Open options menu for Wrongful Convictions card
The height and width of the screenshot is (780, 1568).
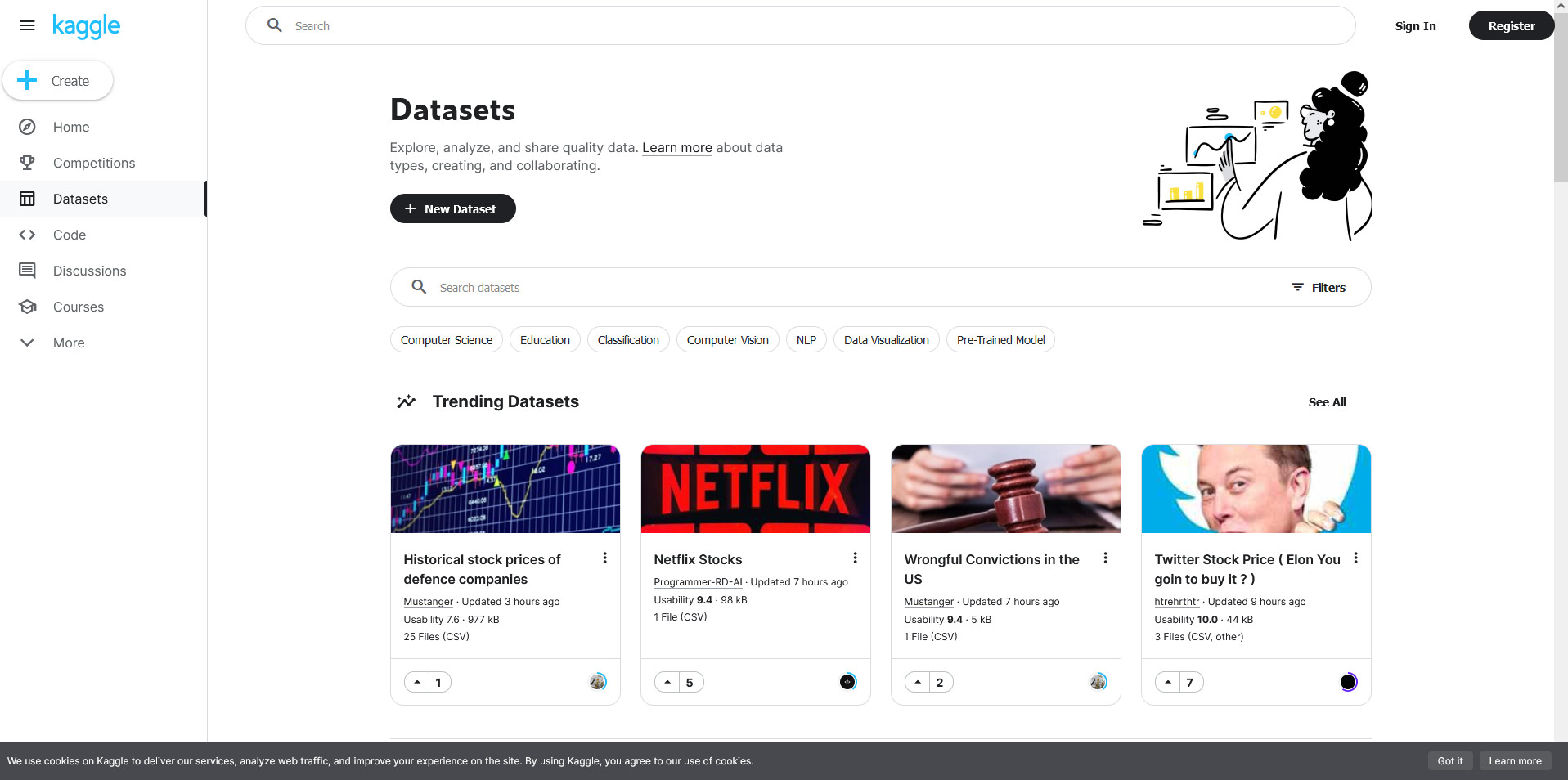click(1105, 558)
